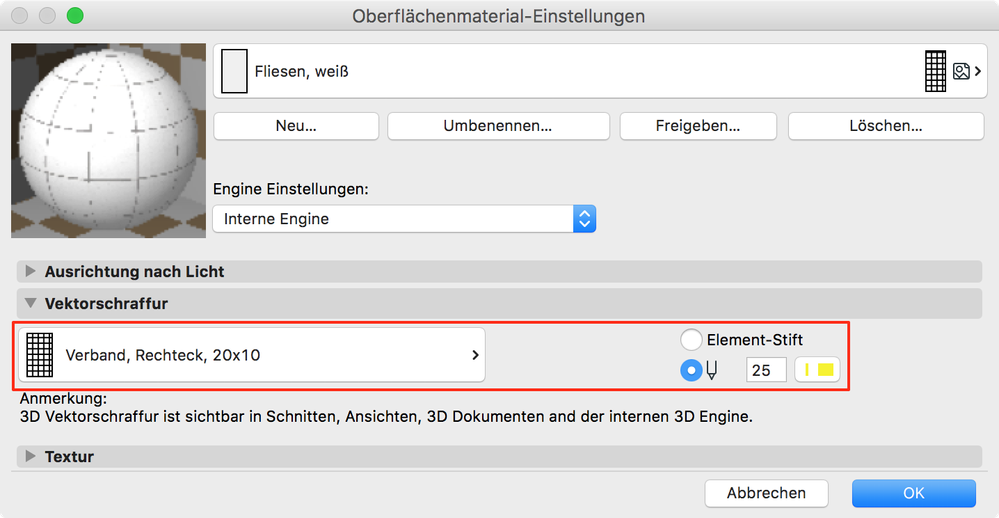Image resolution: width=999 pixels, height=518 pixels.
Task: Click the white tile surface preview icon
Action: (x=233, y=71)
